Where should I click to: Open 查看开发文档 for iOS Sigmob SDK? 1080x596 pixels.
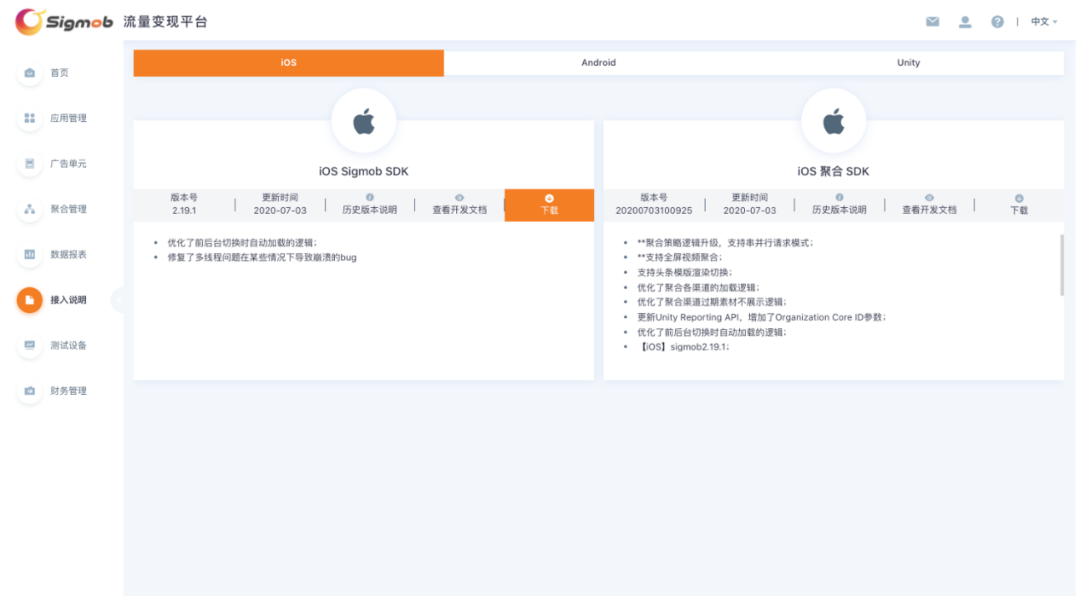459,205
